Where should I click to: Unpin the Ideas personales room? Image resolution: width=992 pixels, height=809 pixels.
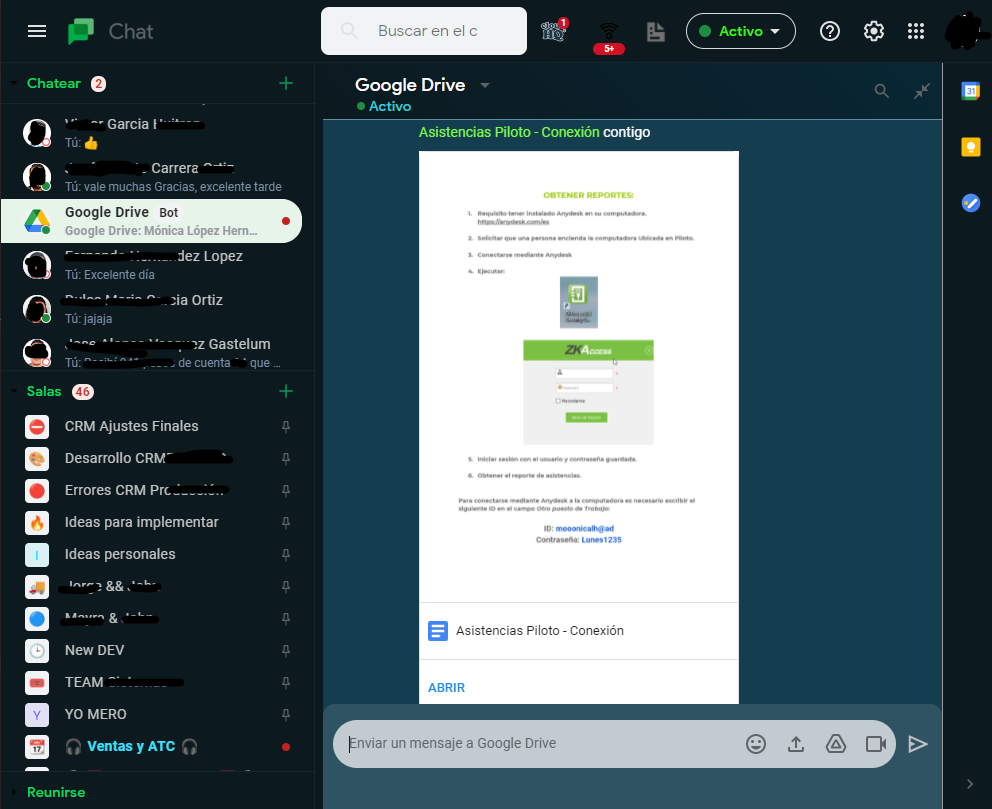click(286, 554)
